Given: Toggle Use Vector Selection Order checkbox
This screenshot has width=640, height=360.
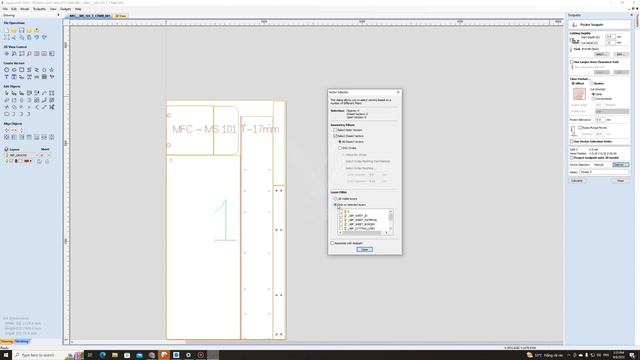Looking at the screenshot, I should pyautogui.click(x=572, y=141).
